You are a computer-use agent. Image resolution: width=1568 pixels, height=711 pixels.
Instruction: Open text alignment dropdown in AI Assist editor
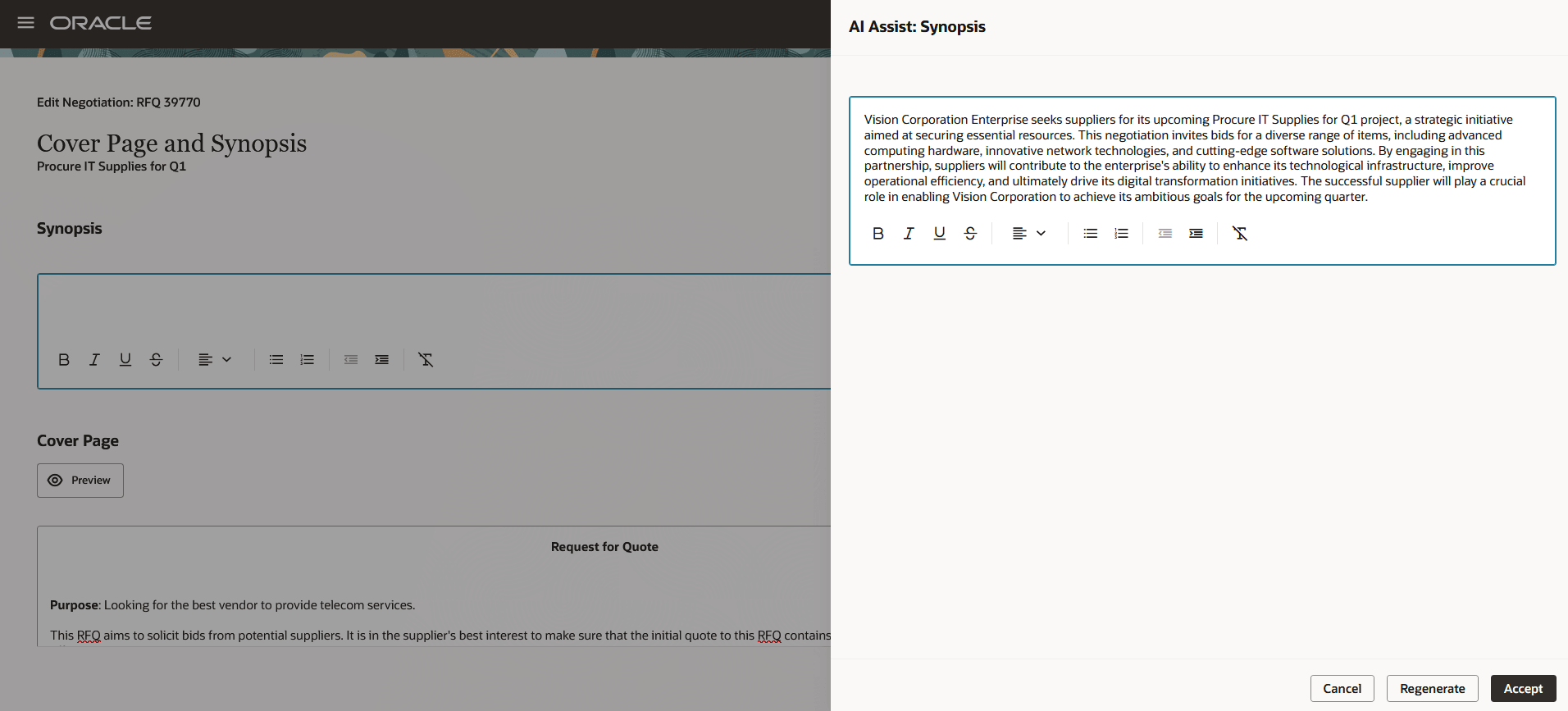1029,234
